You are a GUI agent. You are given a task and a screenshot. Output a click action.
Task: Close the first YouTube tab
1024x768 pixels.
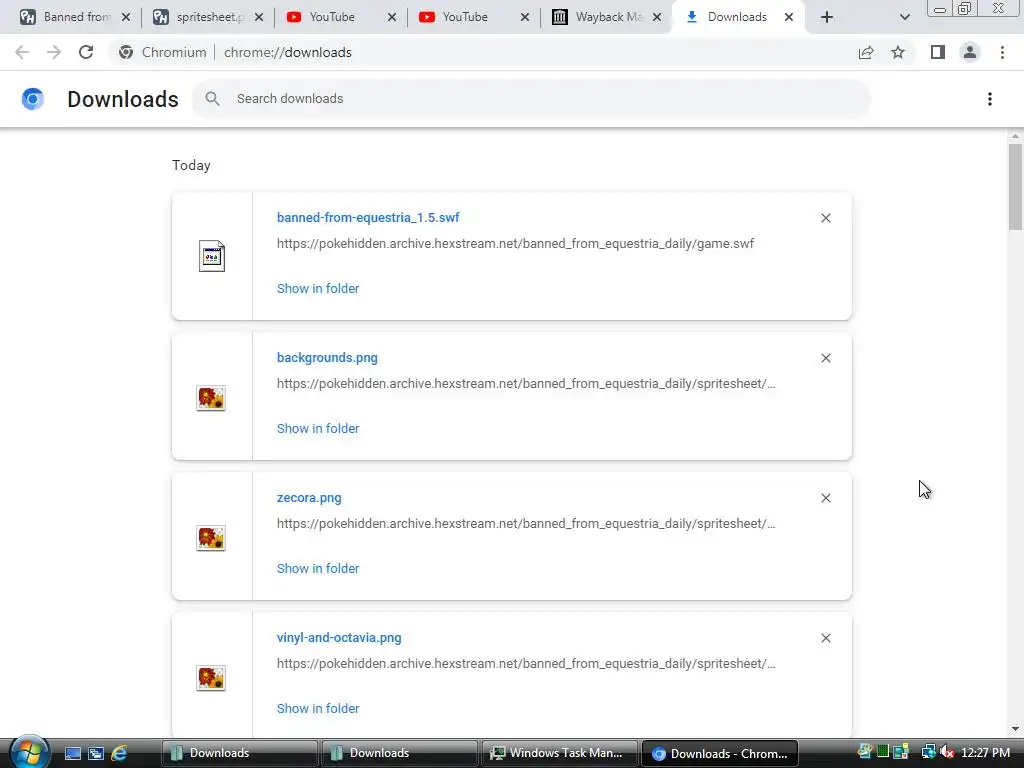[392, 17]
